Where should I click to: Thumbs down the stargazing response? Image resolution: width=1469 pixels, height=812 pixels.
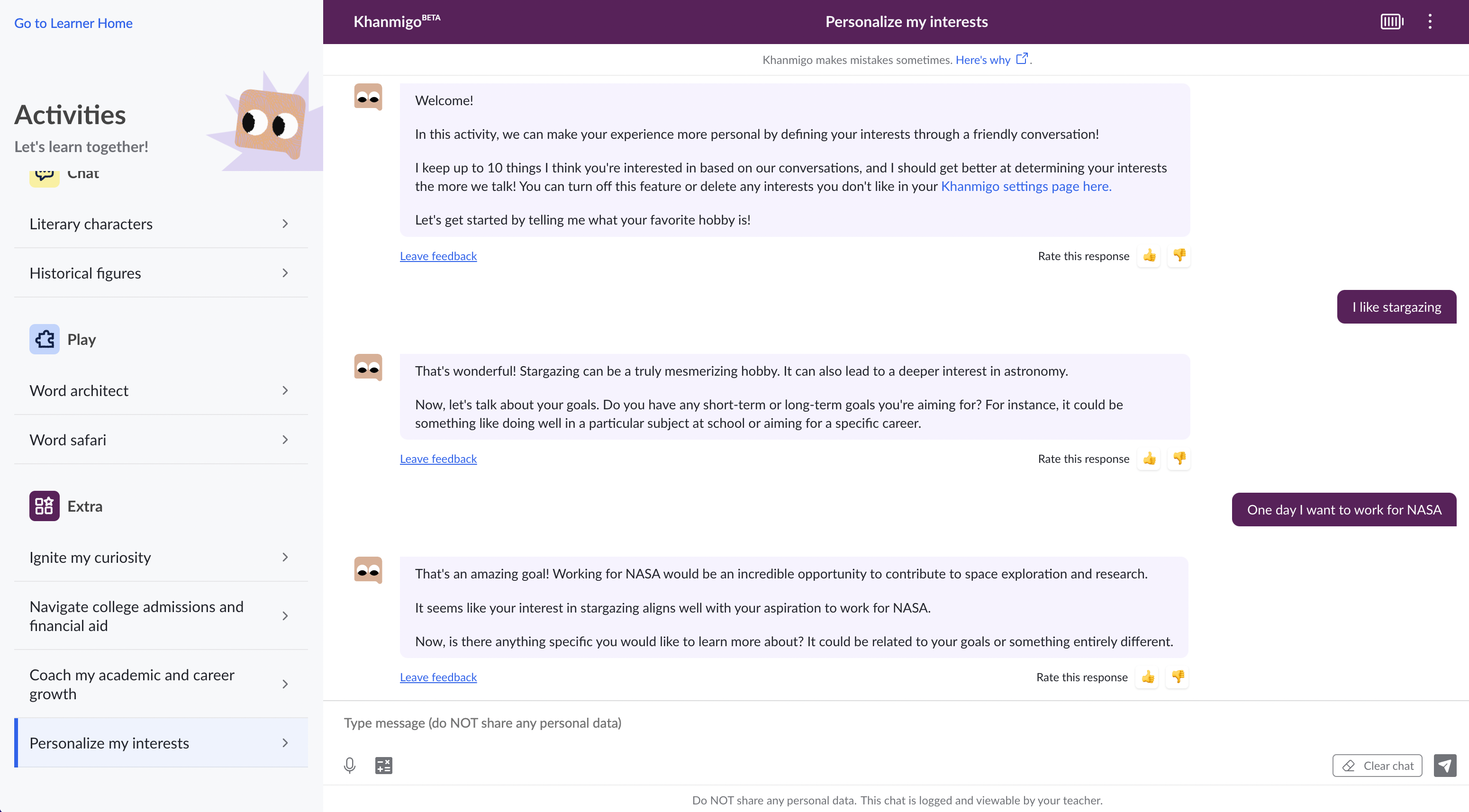[1179, 459]
